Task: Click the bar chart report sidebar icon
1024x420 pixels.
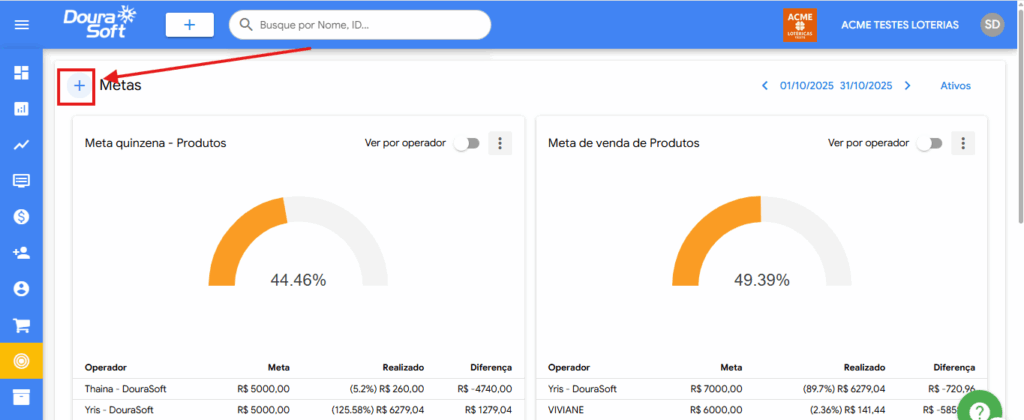Action: click(21, 109)
